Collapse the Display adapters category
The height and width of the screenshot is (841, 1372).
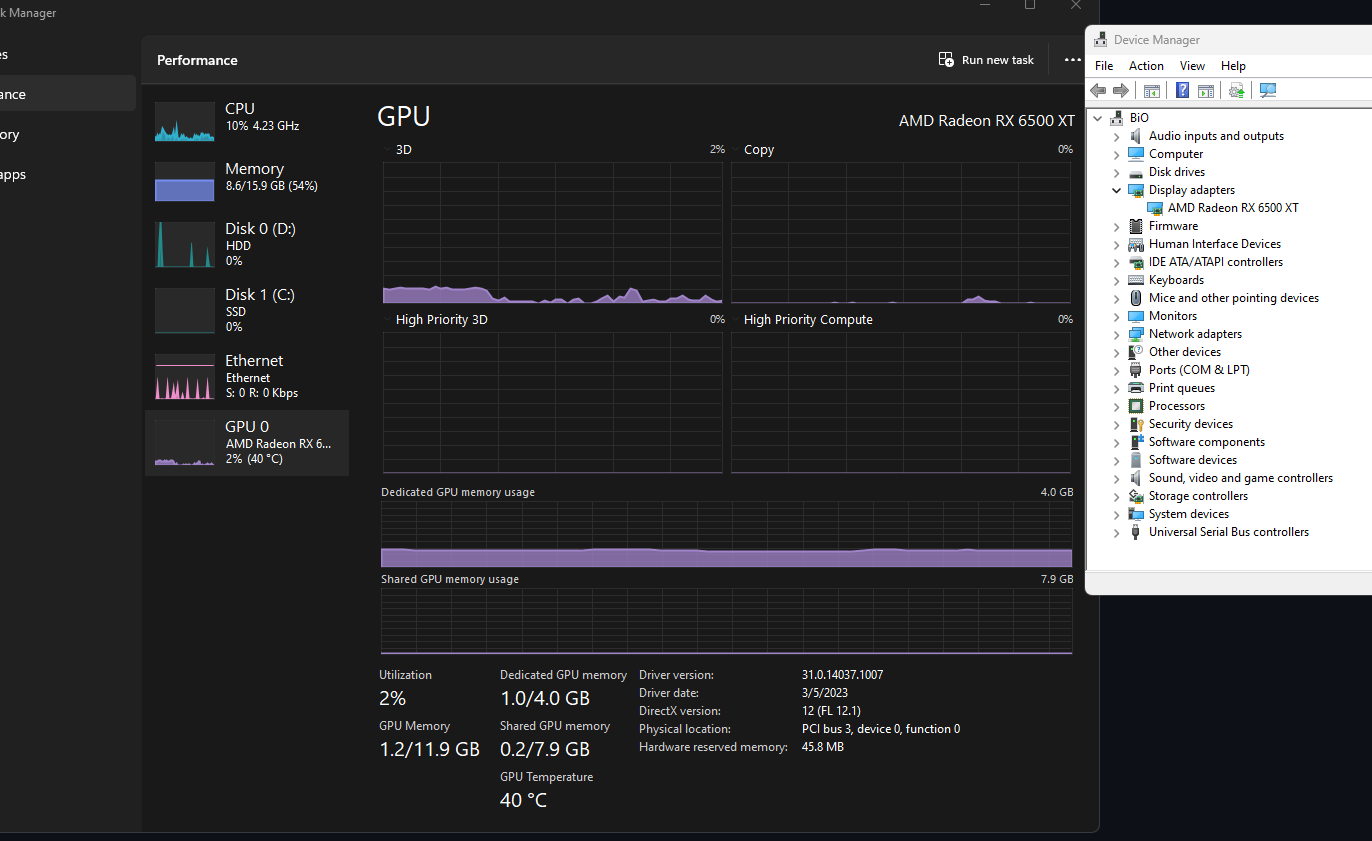1116,189
